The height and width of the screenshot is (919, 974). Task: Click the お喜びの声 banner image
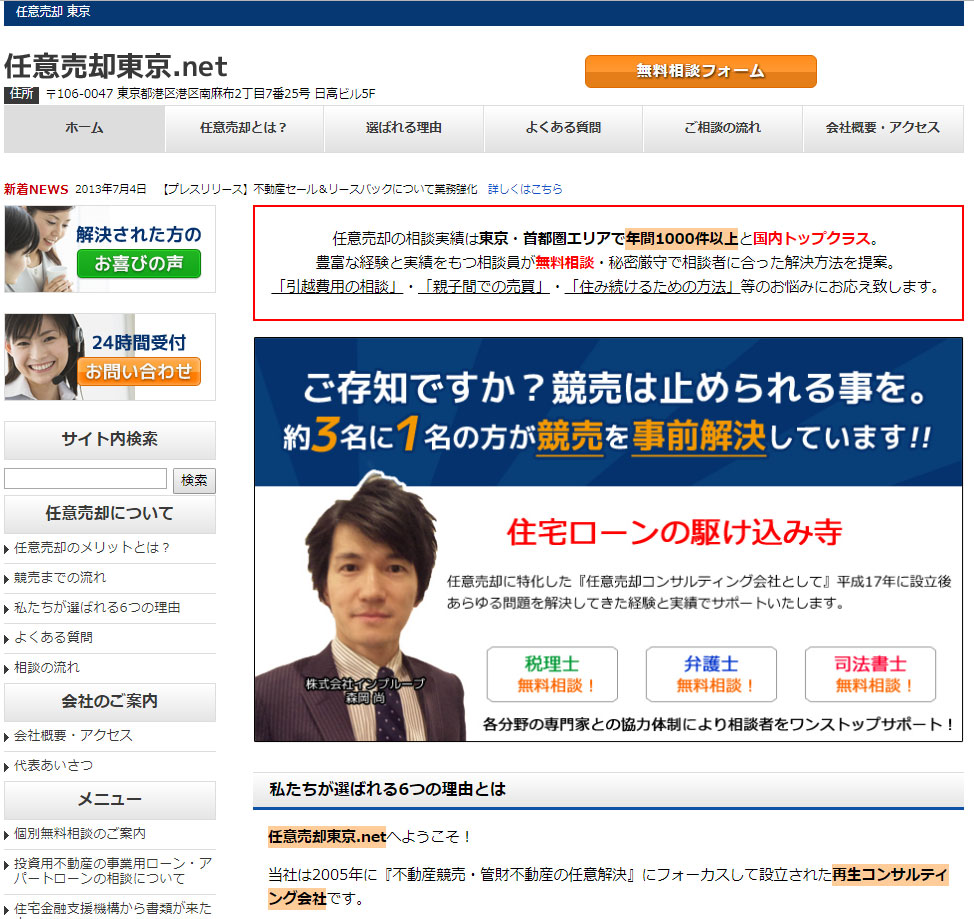(x=110, y=249)
